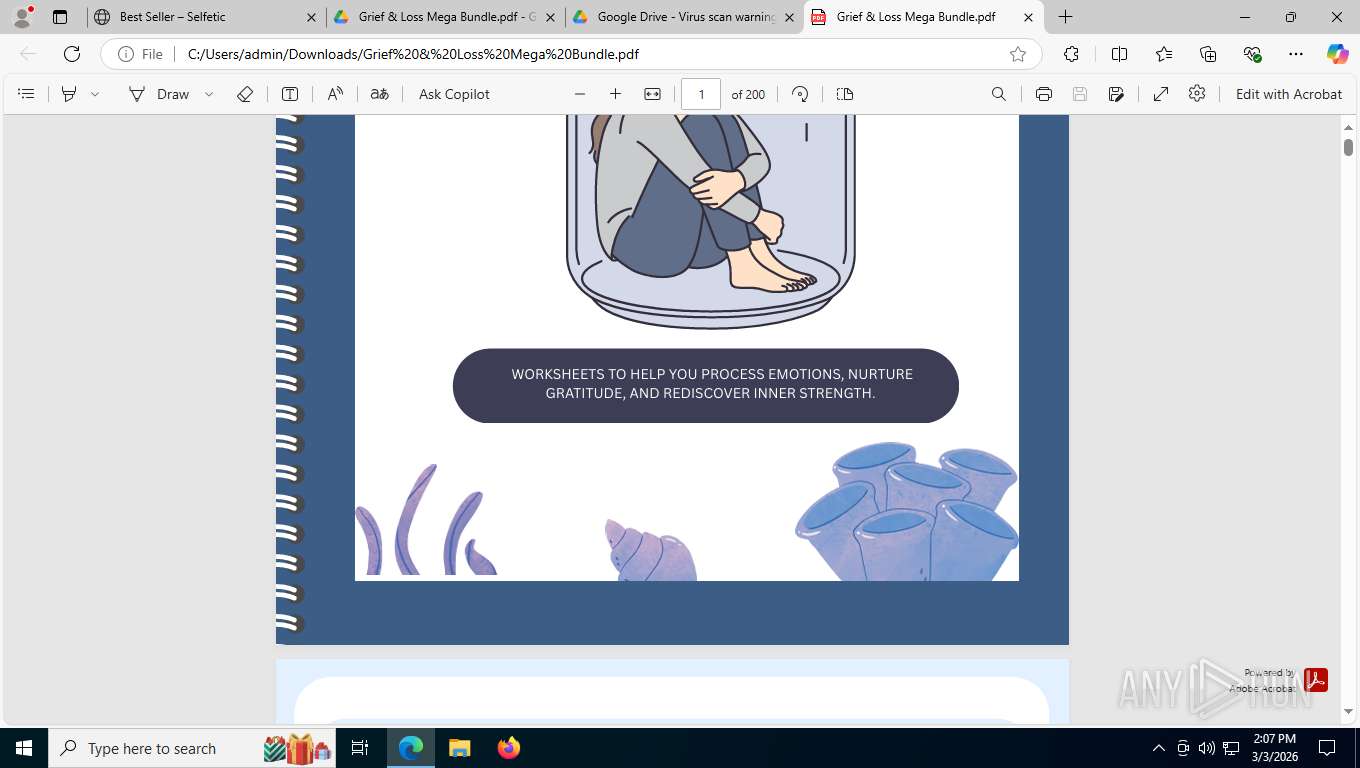Image resolution: width=1360 pixels, height=768 pixels.
Task: Rotate the PDF page
Action: [x=800, y=94]
